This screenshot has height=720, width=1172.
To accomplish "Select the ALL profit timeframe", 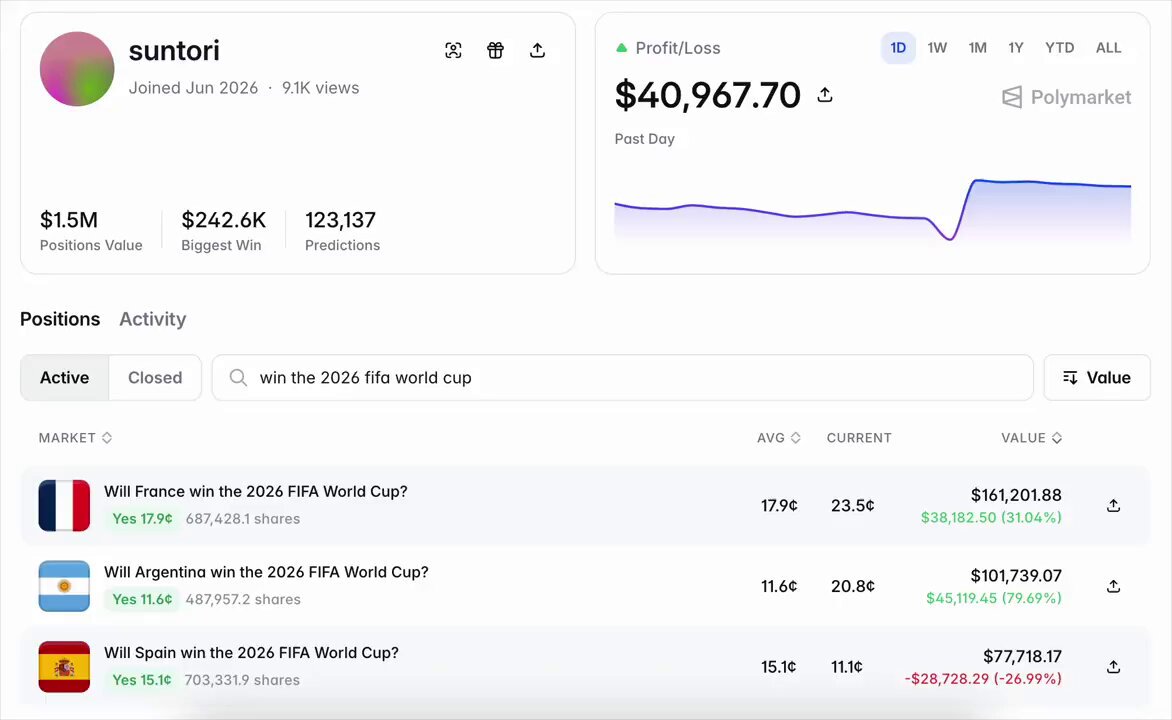I will click(x=1108, y=48).
